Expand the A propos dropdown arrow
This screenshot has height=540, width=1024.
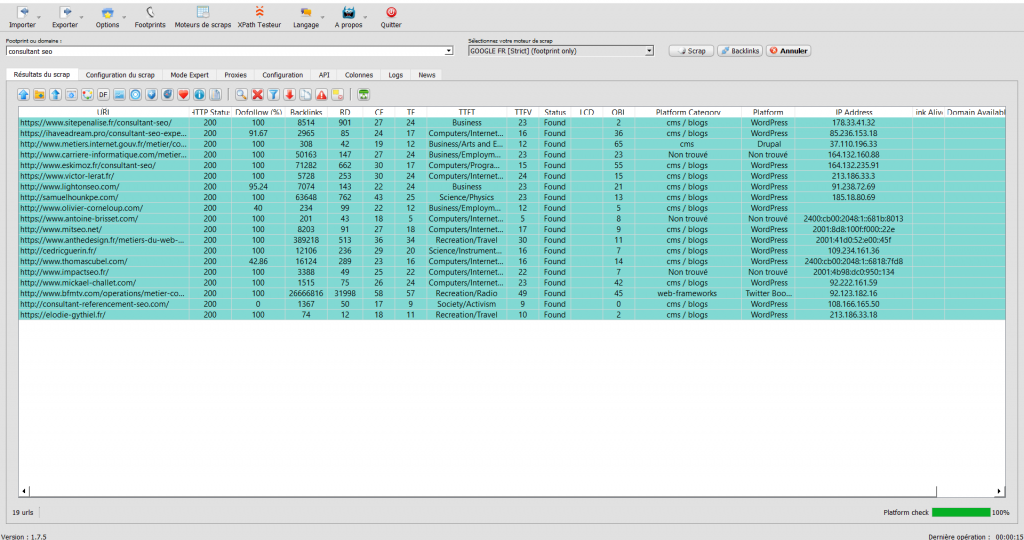pos(365,18)
